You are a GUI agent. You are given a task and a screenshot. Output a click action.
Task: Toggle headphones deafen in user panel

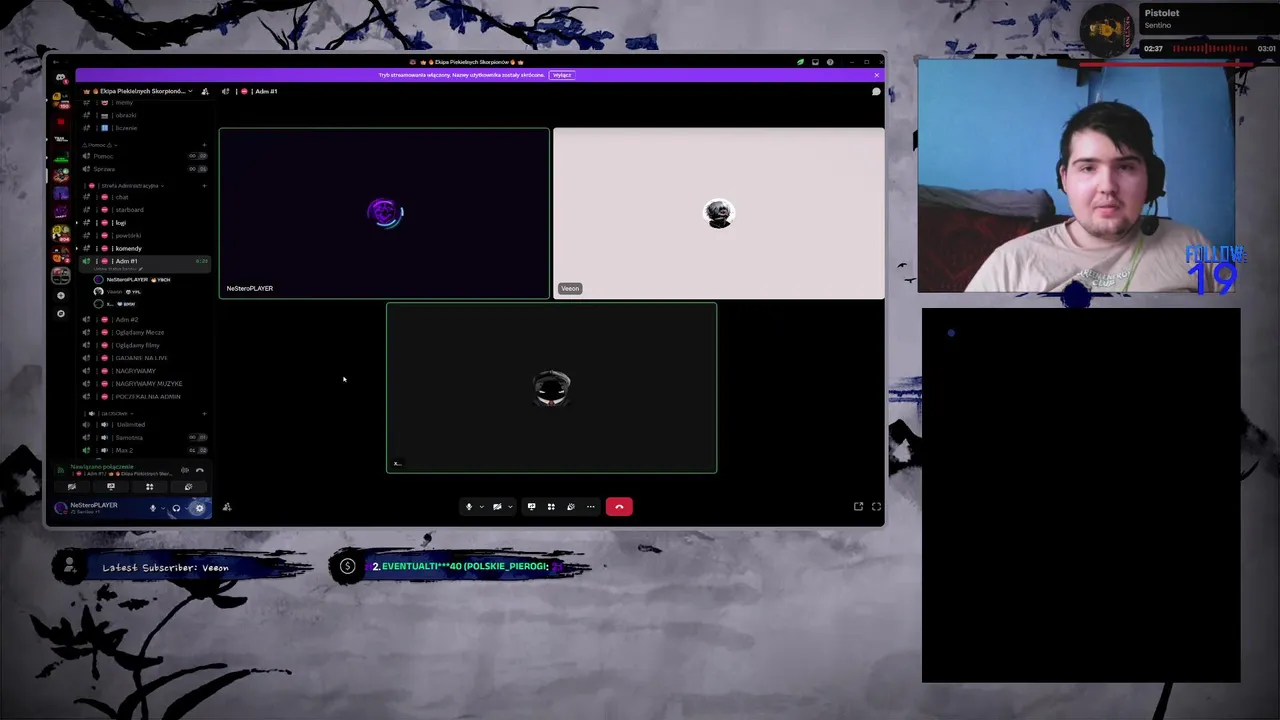pyautogui.click(x=176, y=508)
